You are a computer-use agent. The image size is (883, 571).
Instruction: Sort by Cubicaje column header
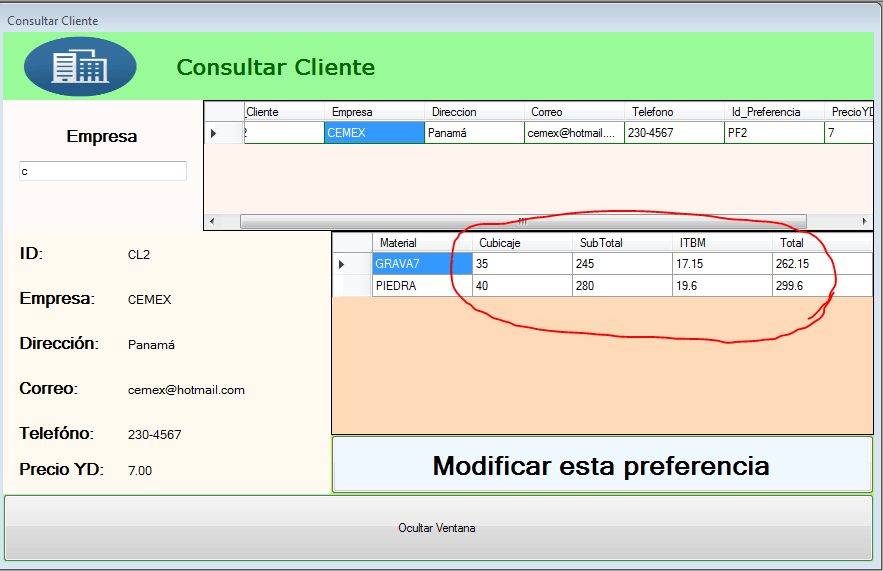522,243
